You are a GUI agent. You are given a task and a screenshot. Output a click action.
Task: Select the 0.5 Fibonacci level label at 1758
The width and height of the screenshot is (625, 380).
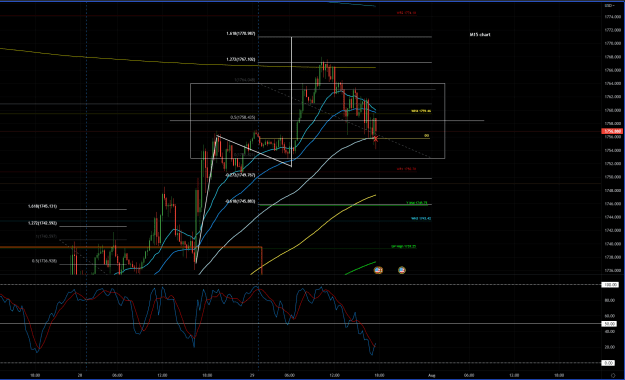point(243,118)
